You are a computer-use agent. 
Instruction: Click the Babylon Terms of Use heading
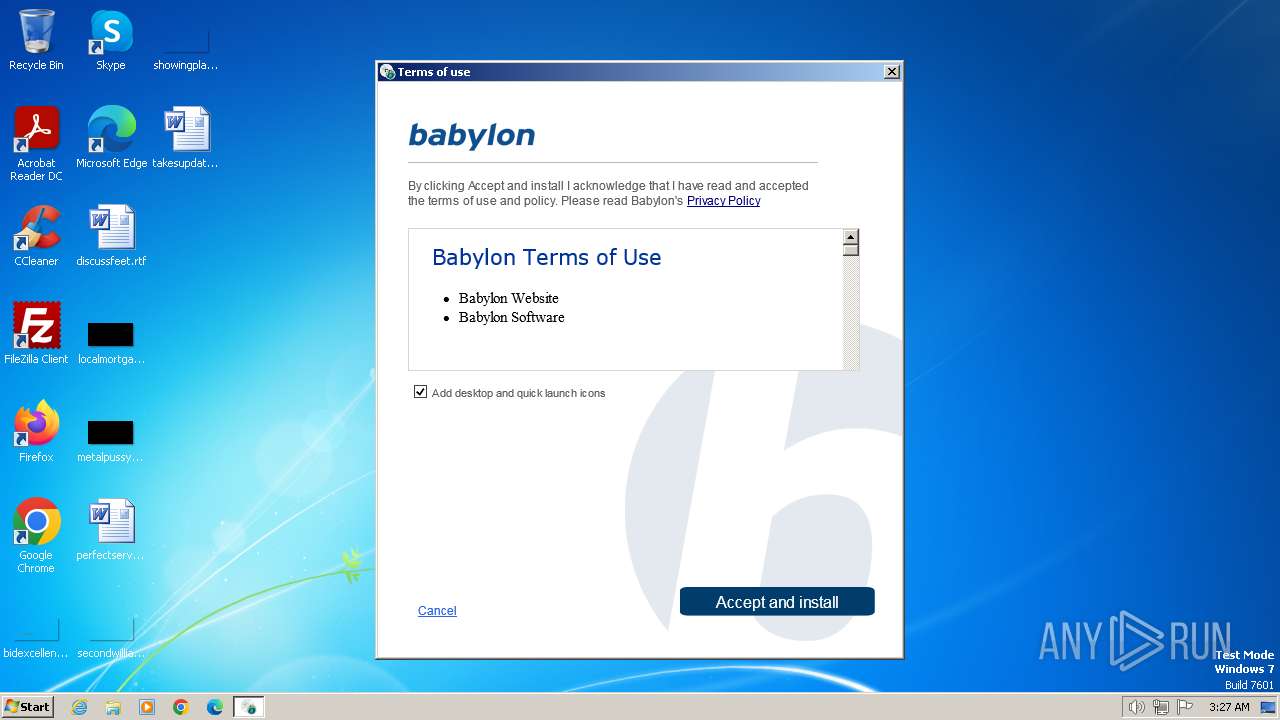(x=546, y=257)
